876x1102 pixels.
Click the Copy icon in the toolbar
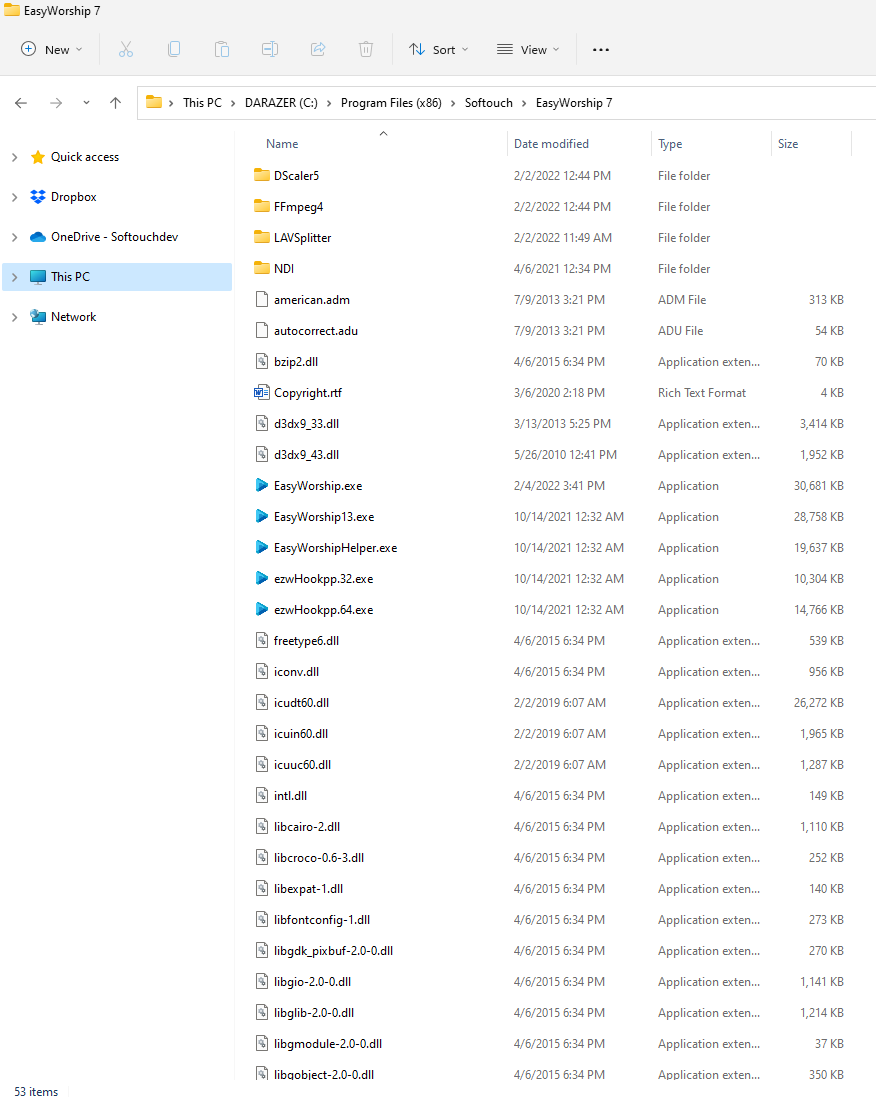click(173, 48)
